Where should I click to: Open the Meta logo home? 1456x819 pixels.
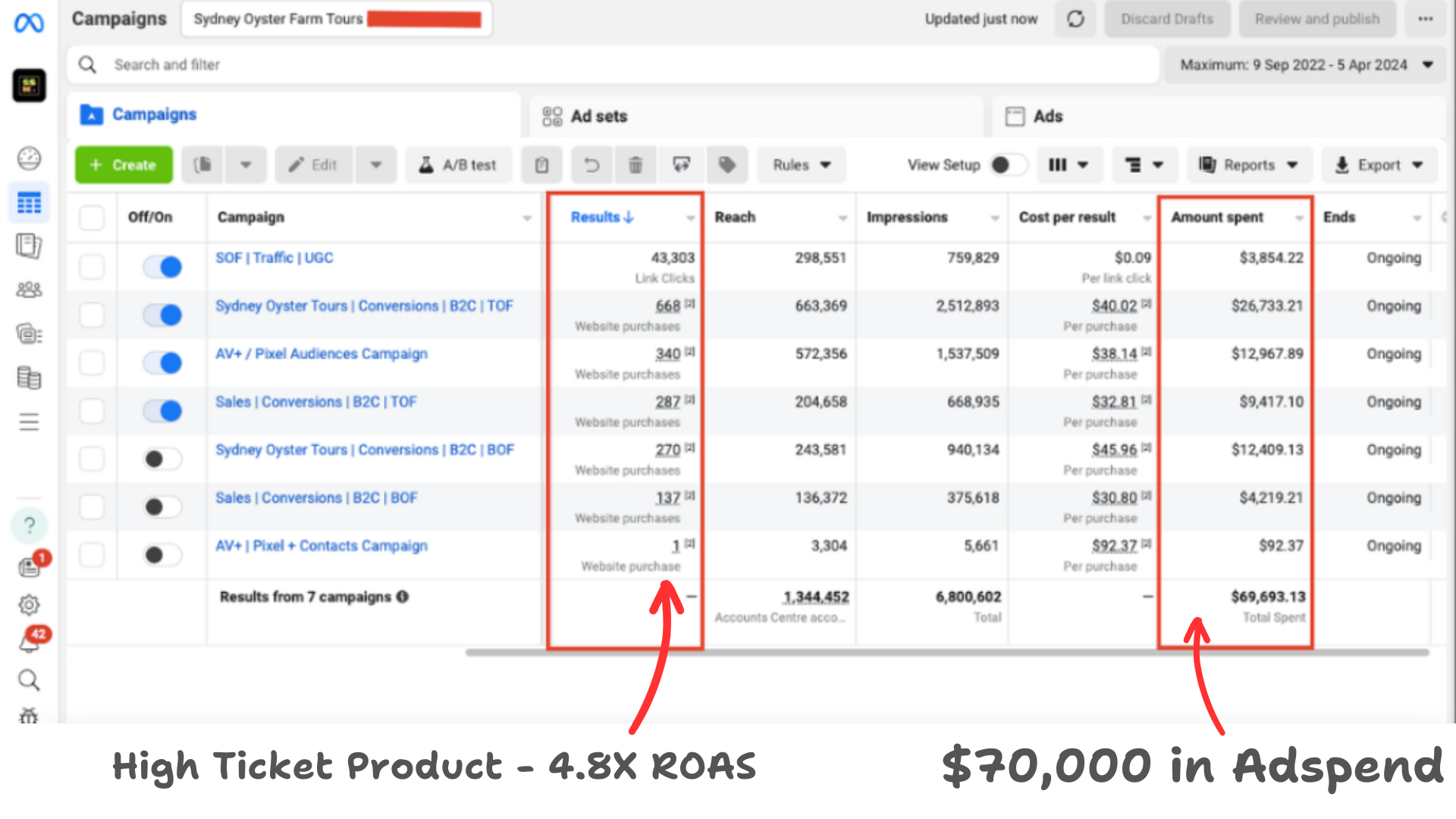coord(29,23)
